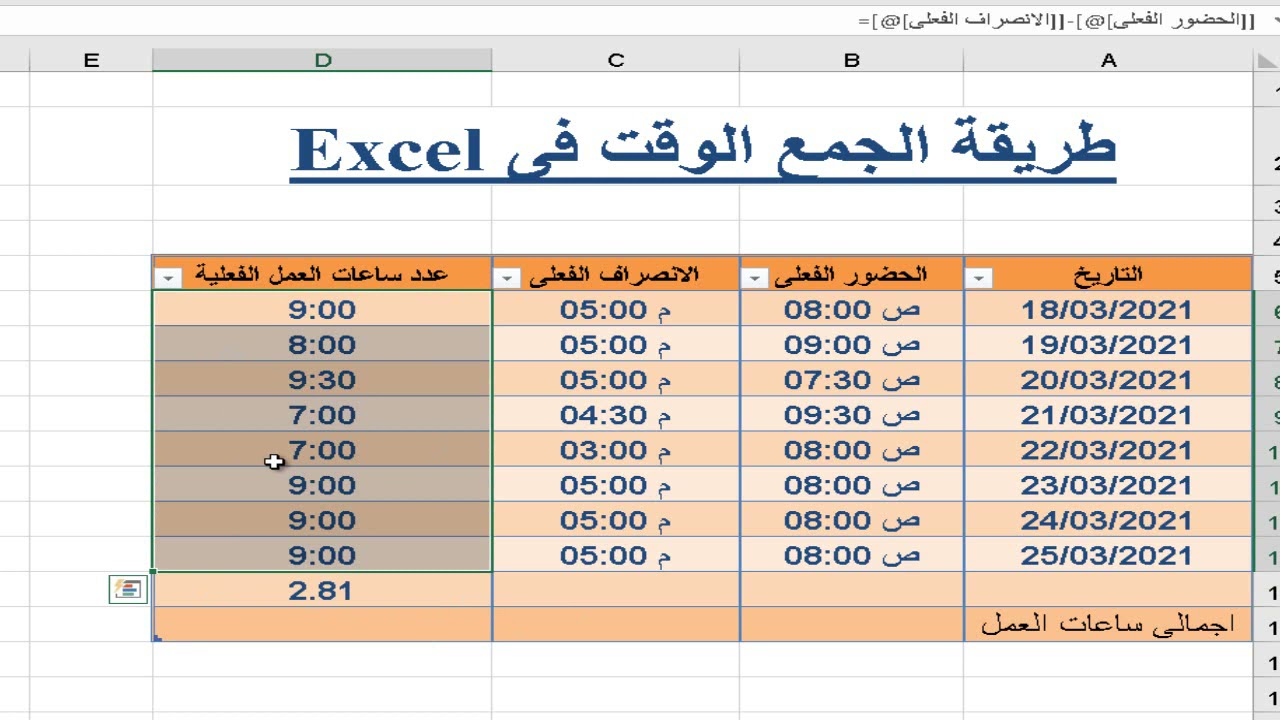Select the total cell showing 2.81
This screenshot has width=1280, height=720.
(322, 590)
